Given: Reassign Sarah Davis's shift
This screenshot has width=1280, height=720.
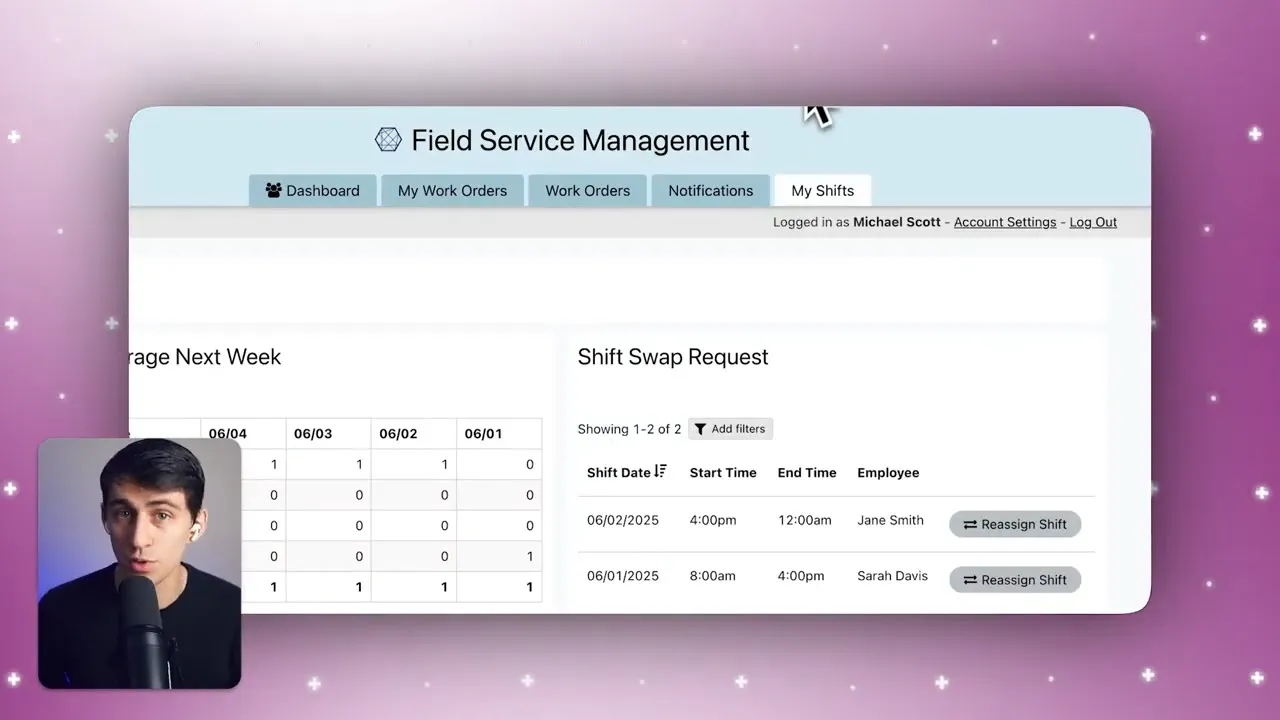Looking at the screenshot, I should (1015, 580).
